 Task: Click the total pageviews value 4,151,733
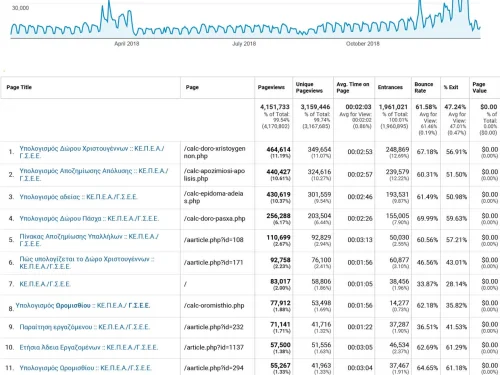click(275, 107)
